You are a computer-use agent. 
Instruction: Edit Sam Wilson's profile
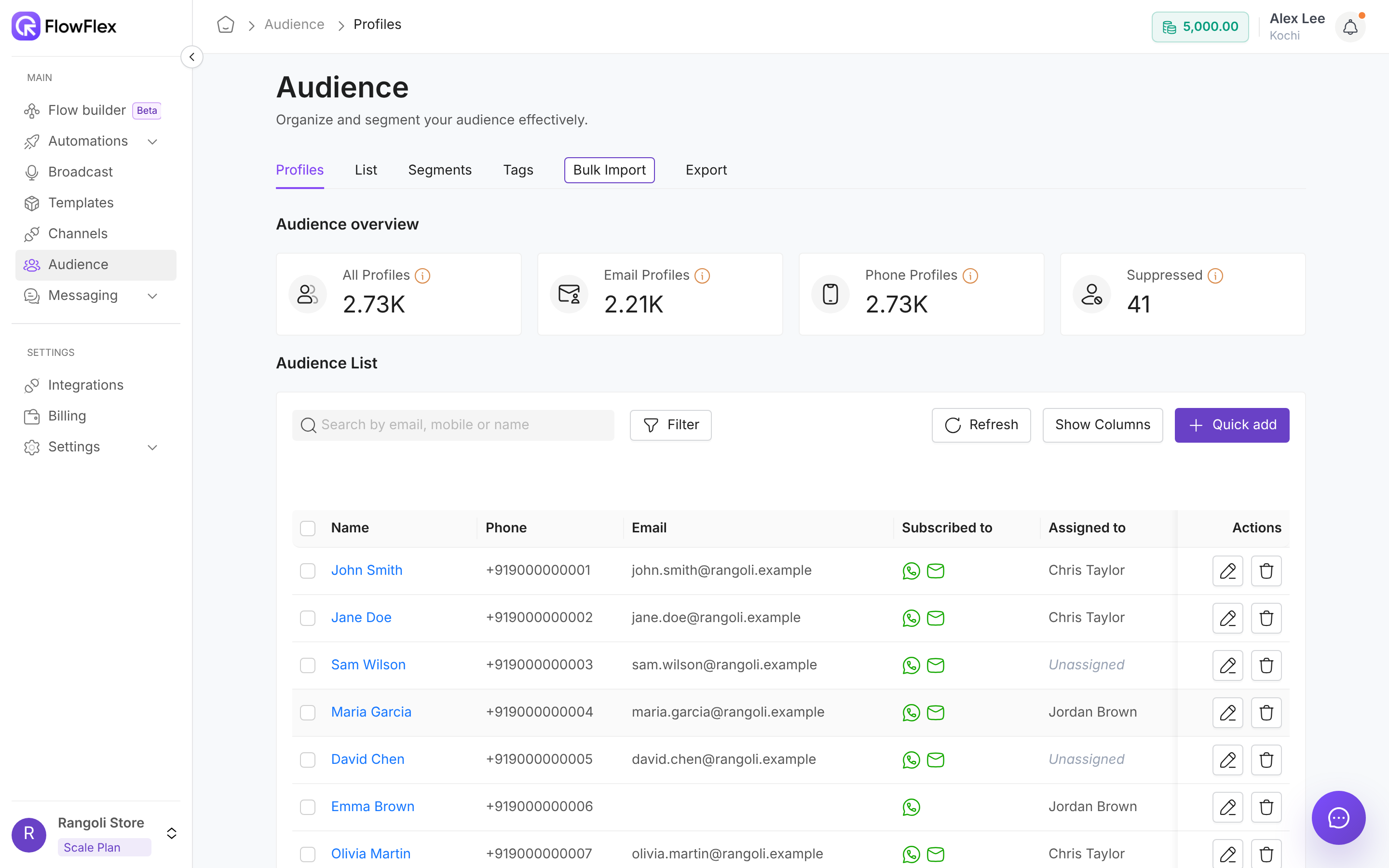(1228, 665)
